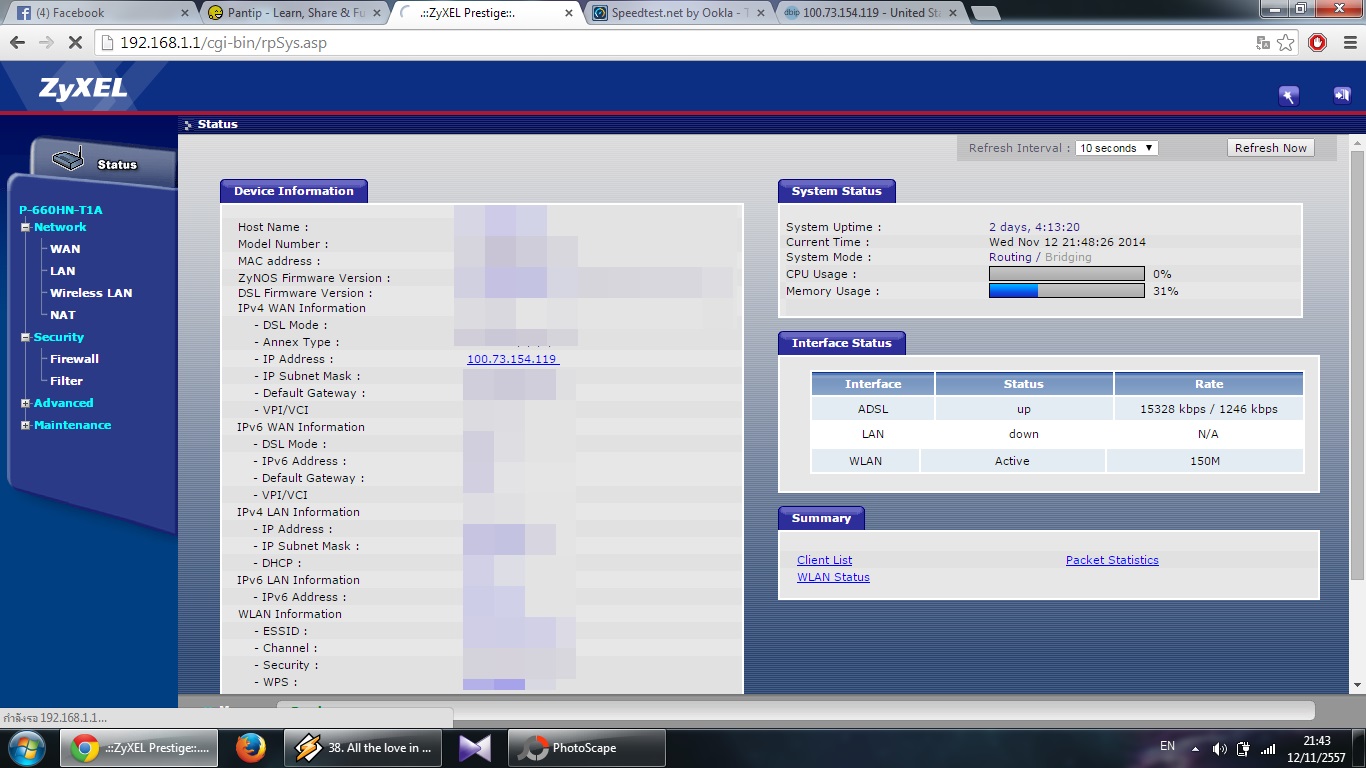Image resolution: width=1366 pixels, height=768 pixels.
Task: Open the WAN menu item
Action: coord(65,249)
